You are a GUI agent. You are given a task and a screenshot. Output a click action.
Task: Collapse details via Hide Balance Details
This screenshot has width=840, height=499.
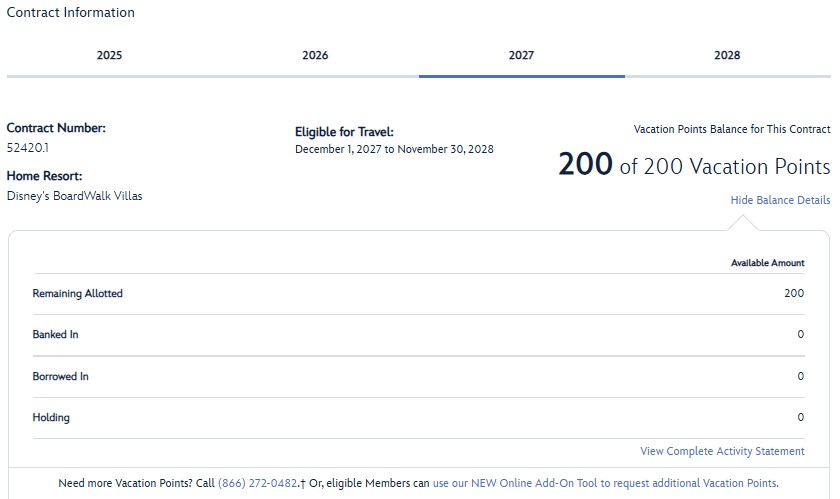[x=780, y=200]
